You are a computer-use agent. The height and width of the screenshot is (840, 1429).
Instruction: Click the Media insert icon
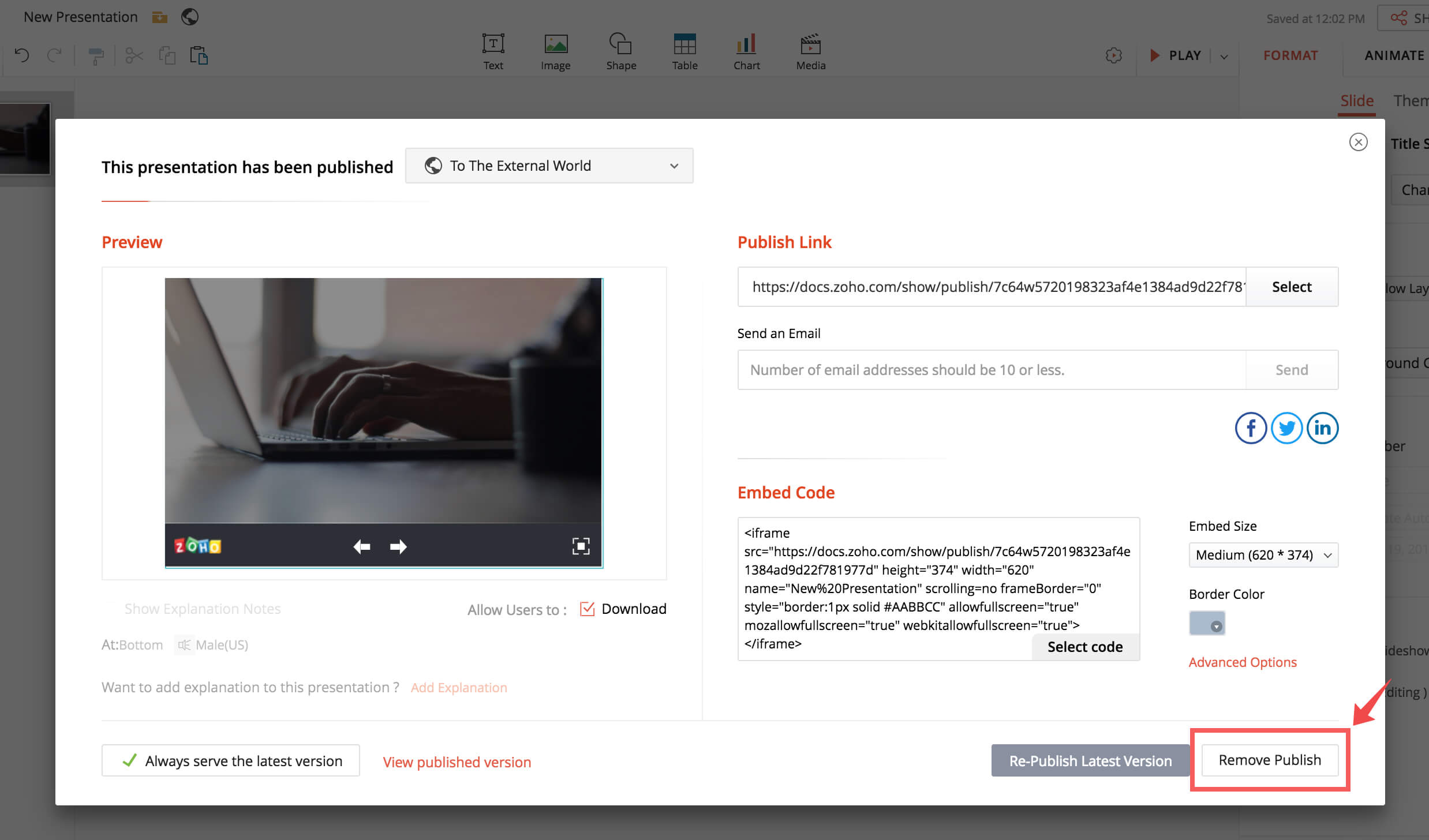click(810, 52)
